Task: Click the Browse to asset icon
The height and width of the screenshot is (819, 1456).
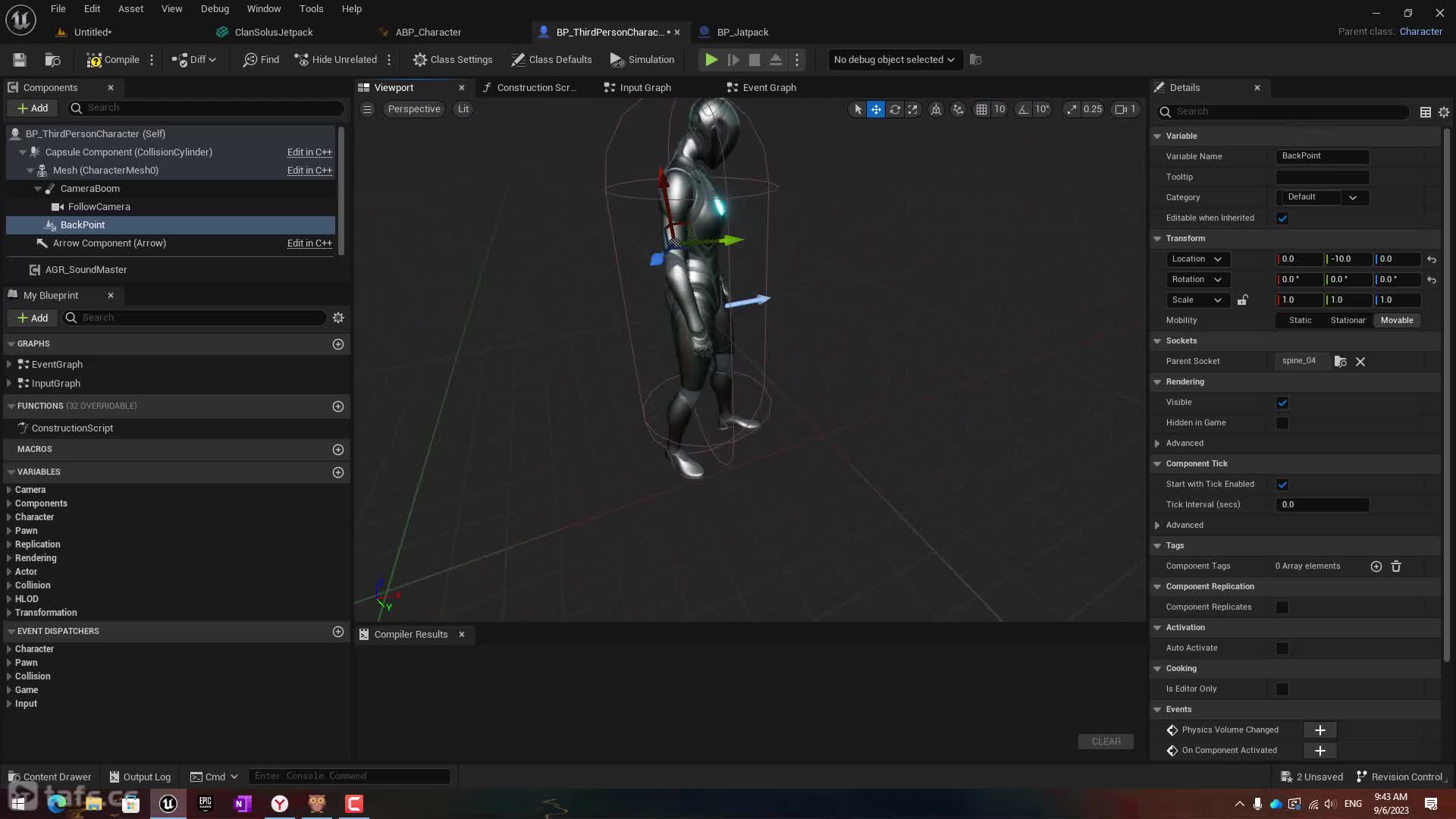Action: coord(53,60)
